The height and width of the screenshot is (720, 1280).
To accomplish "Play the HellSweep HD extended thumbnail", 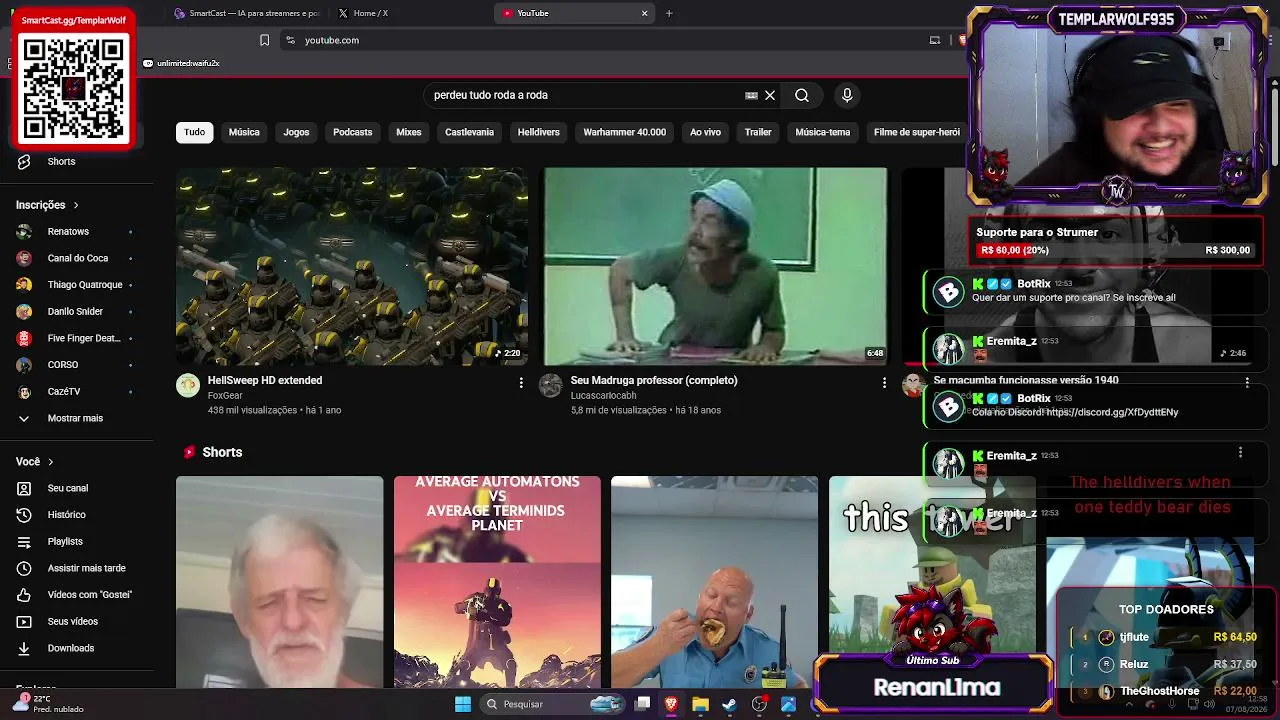I will click(352, 266).
